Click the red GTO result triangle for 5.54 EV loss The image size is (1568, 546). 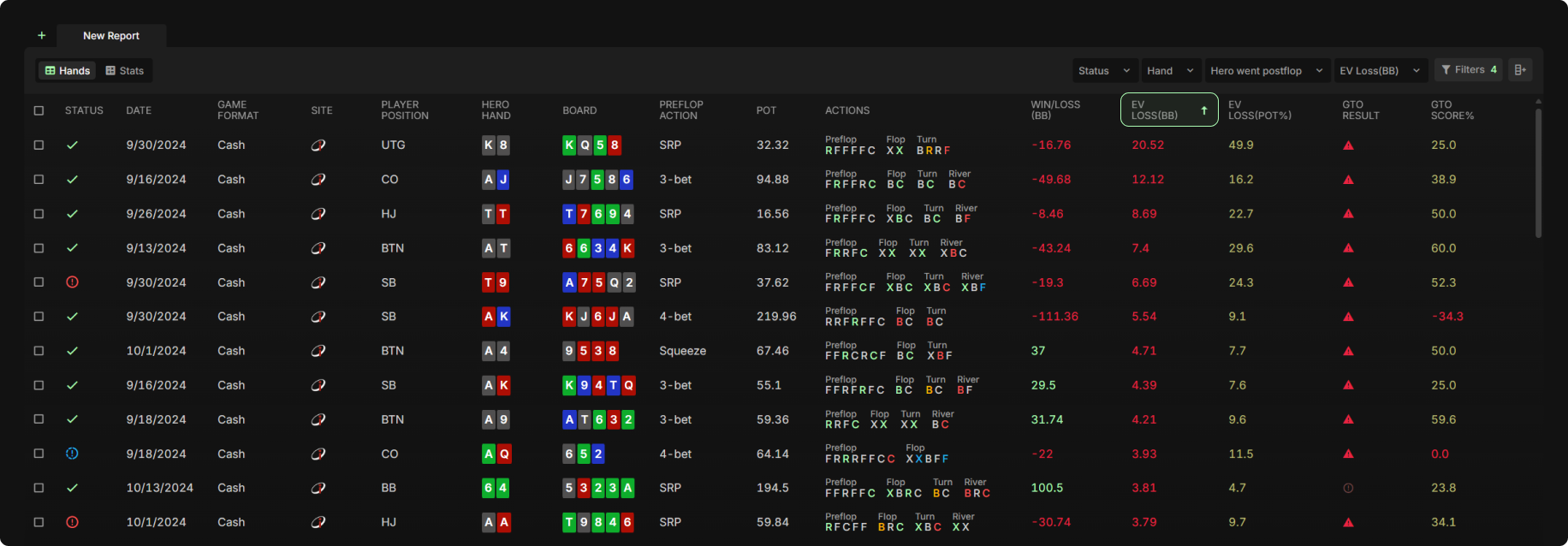tap(1348, 317)
